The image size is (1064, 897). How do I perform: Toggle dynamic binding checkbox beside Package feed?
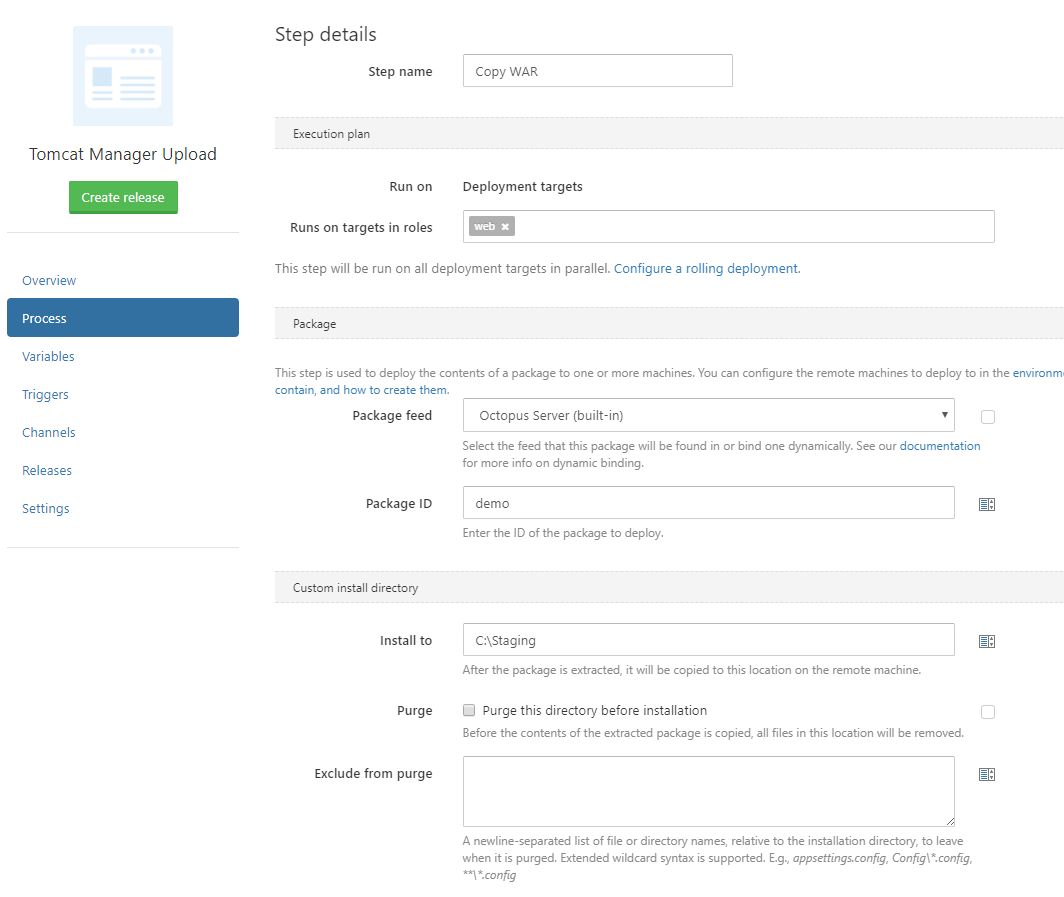click(x=988, y=417)
